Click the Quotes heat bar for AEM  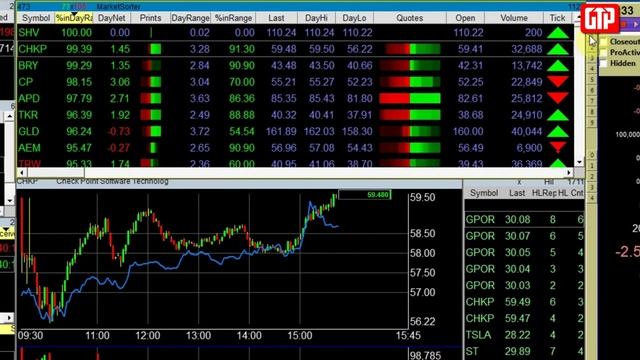tap(410, 148)
